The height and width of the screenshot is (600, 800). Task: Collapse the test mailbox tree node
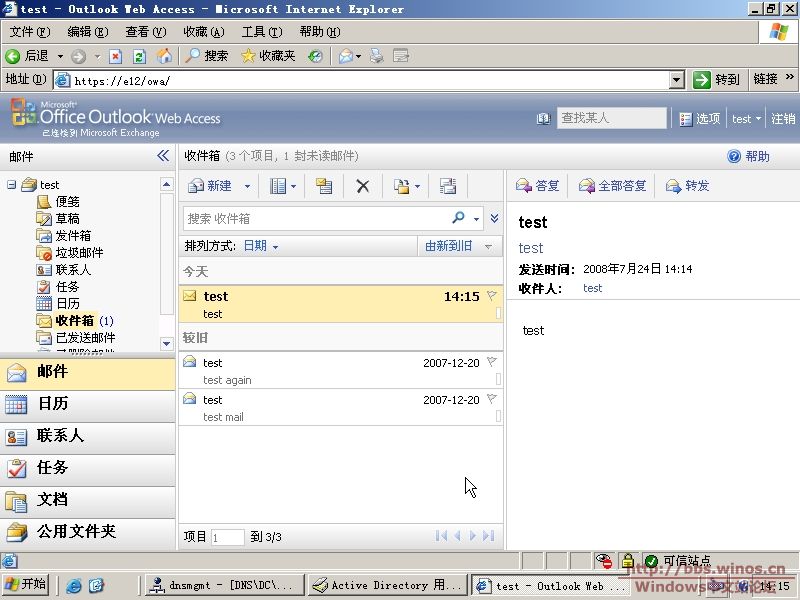[12, 185]
